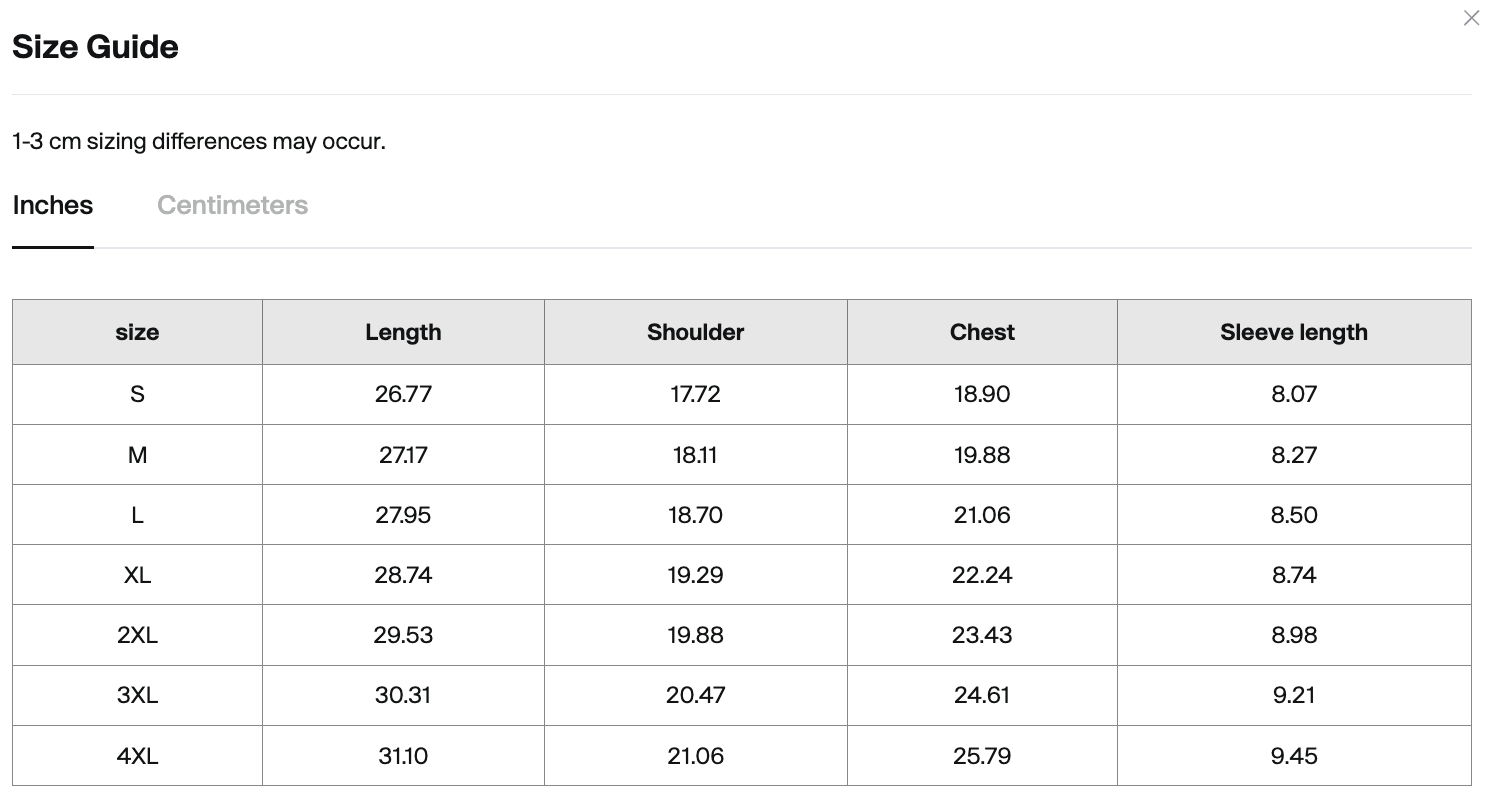Click the Length column header
This screenshot has height=806, width=1492.
pyautogui.click(x=403, y=332)
